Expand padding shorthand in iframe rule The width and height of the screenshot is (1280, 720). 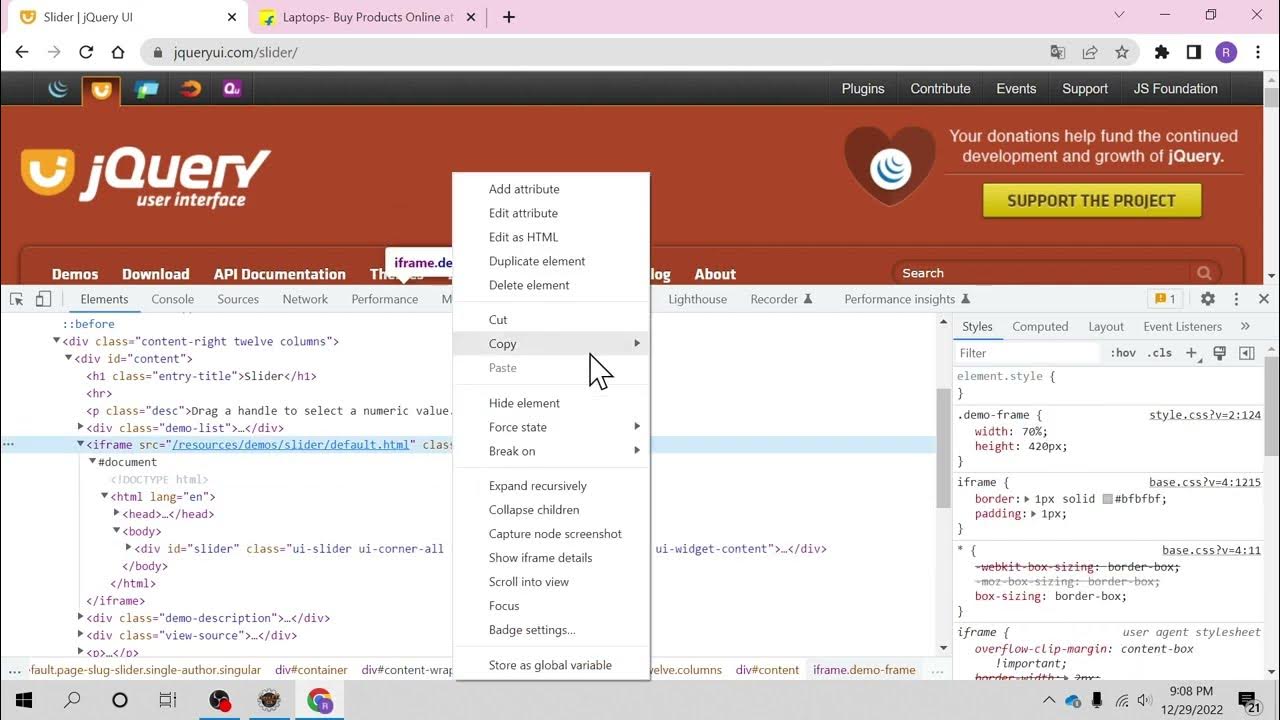(1035, 514)
